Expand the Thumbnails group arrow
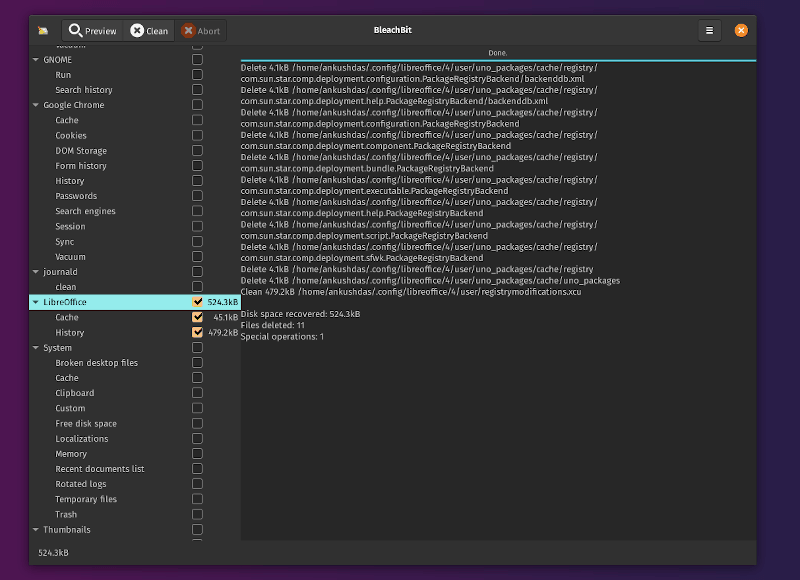 (36, 529)
